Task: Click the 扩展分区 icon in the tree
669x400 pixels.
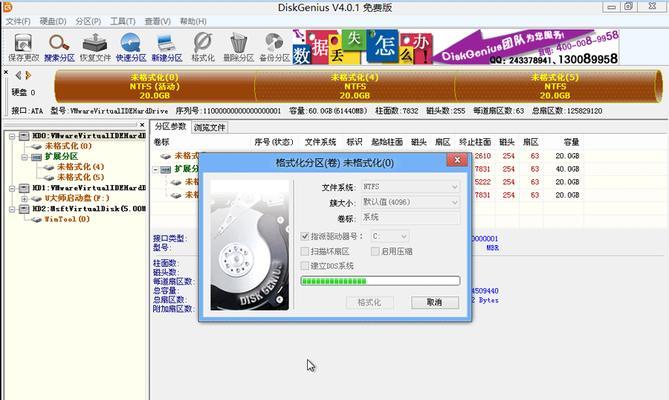Action: coord(37,157)
